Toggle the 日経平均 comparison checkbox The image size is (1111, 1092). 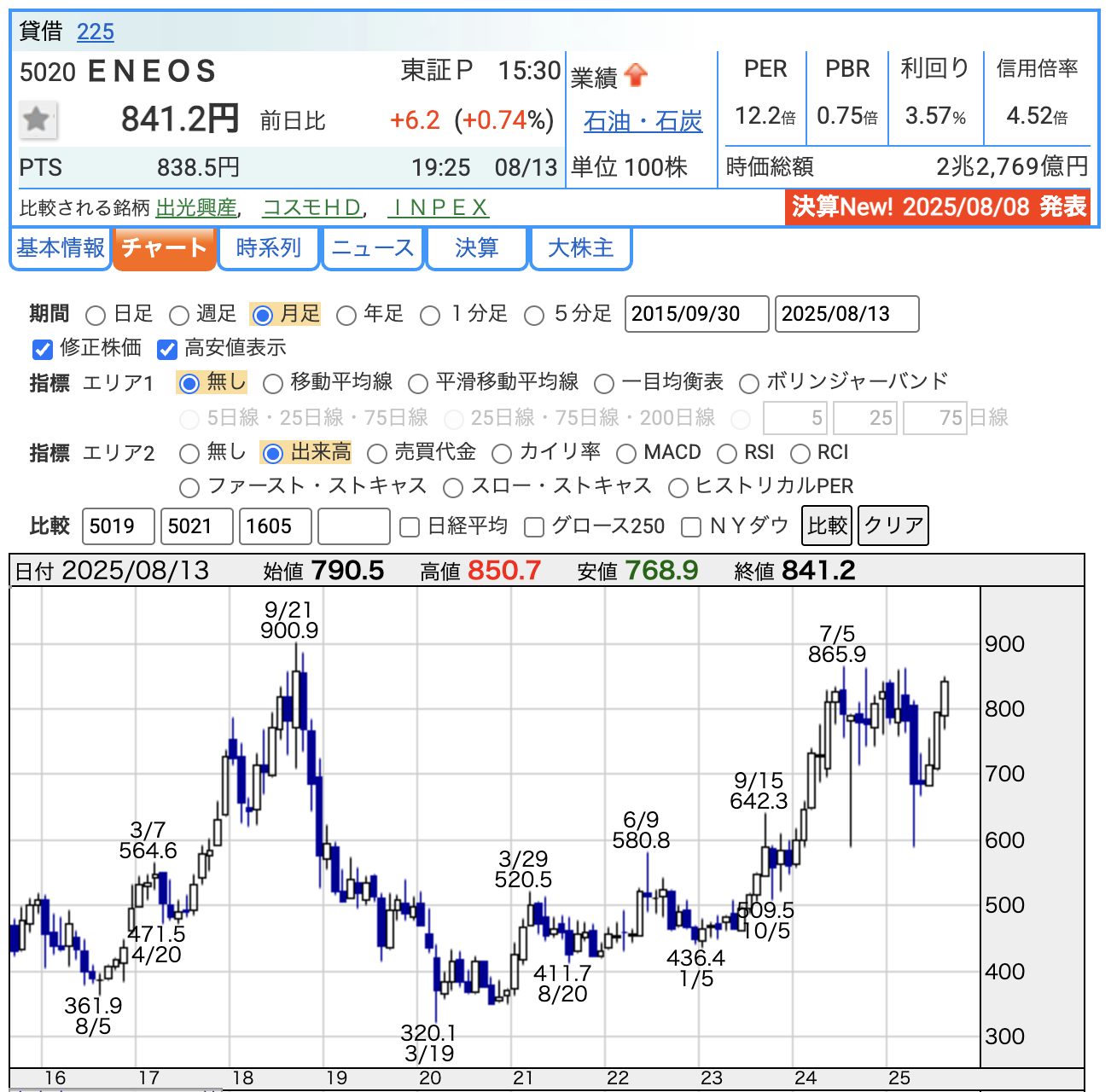point(410,527)
